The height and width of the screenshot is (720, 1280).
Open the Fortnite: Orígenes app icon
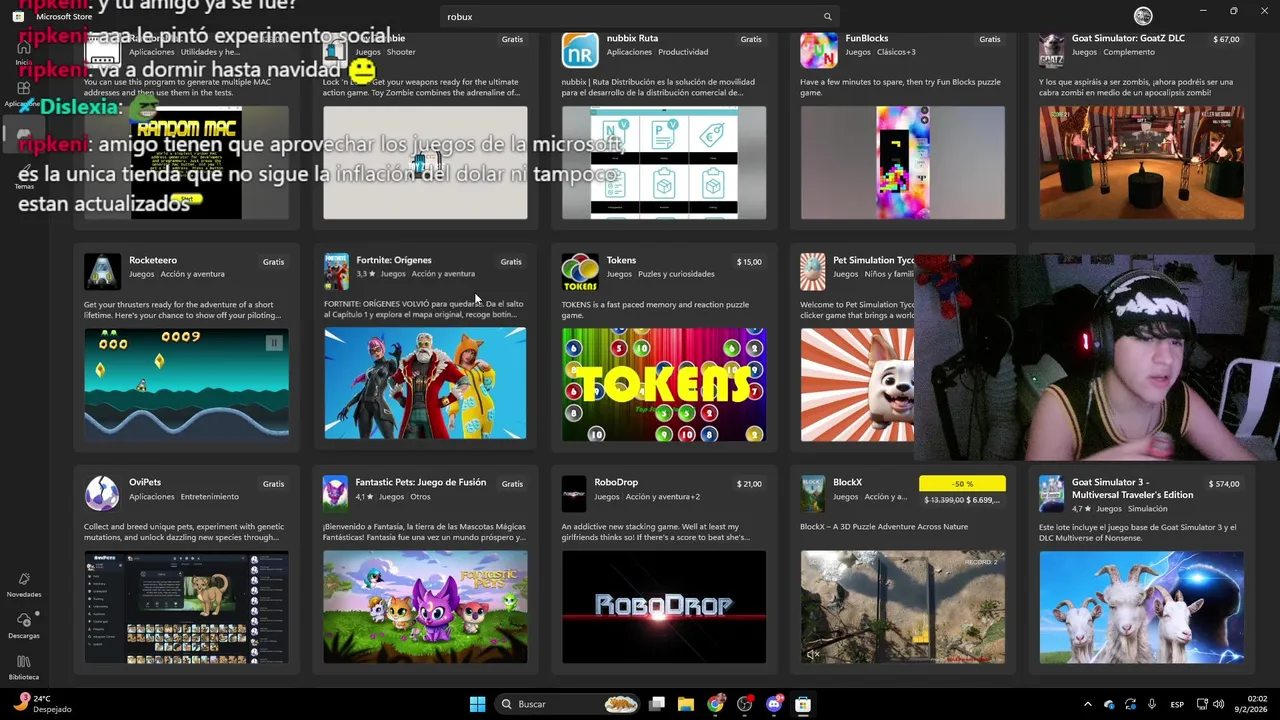(x=337, y=272)
